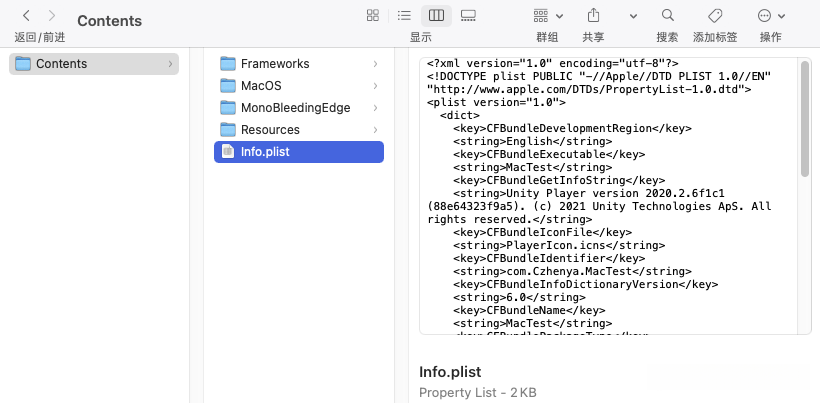Select the Resources folder

coord(270,130)
